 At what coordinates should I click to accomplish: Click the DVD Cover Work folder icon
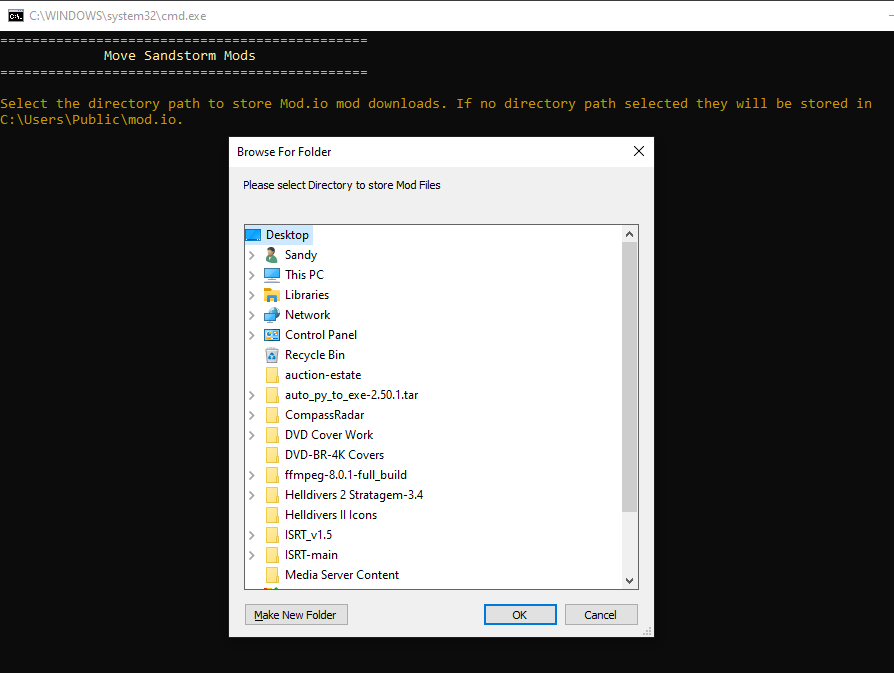tap(273, 435)
